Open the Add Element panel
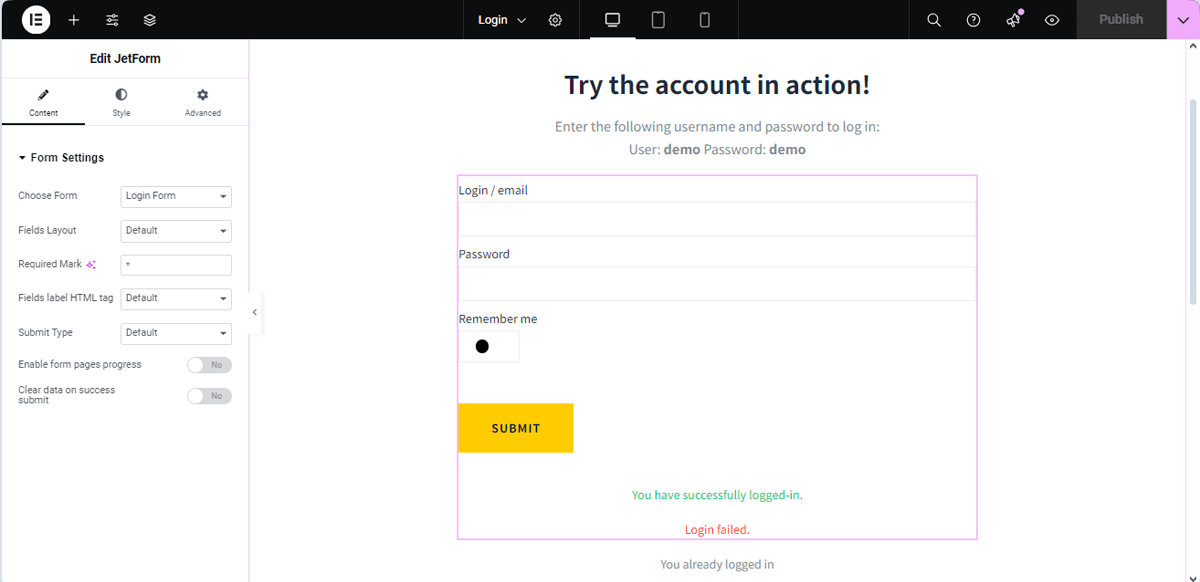The height and width of the screenshot is (582, 1200). [x=73, y=19]
